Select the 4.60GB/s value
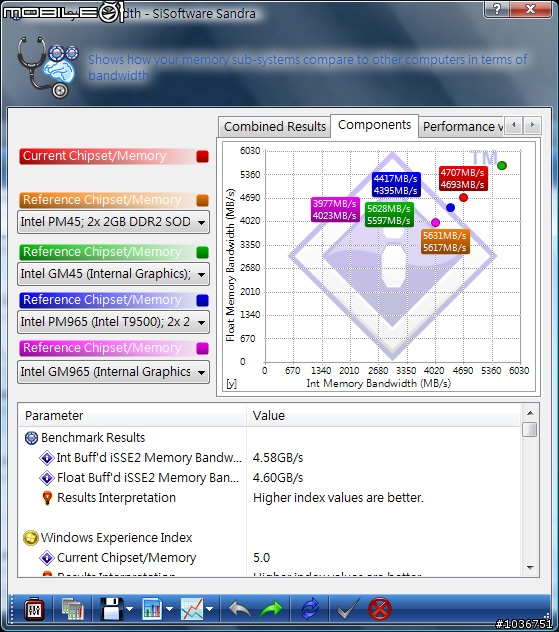The image size is (559, 632). point(278,478)
